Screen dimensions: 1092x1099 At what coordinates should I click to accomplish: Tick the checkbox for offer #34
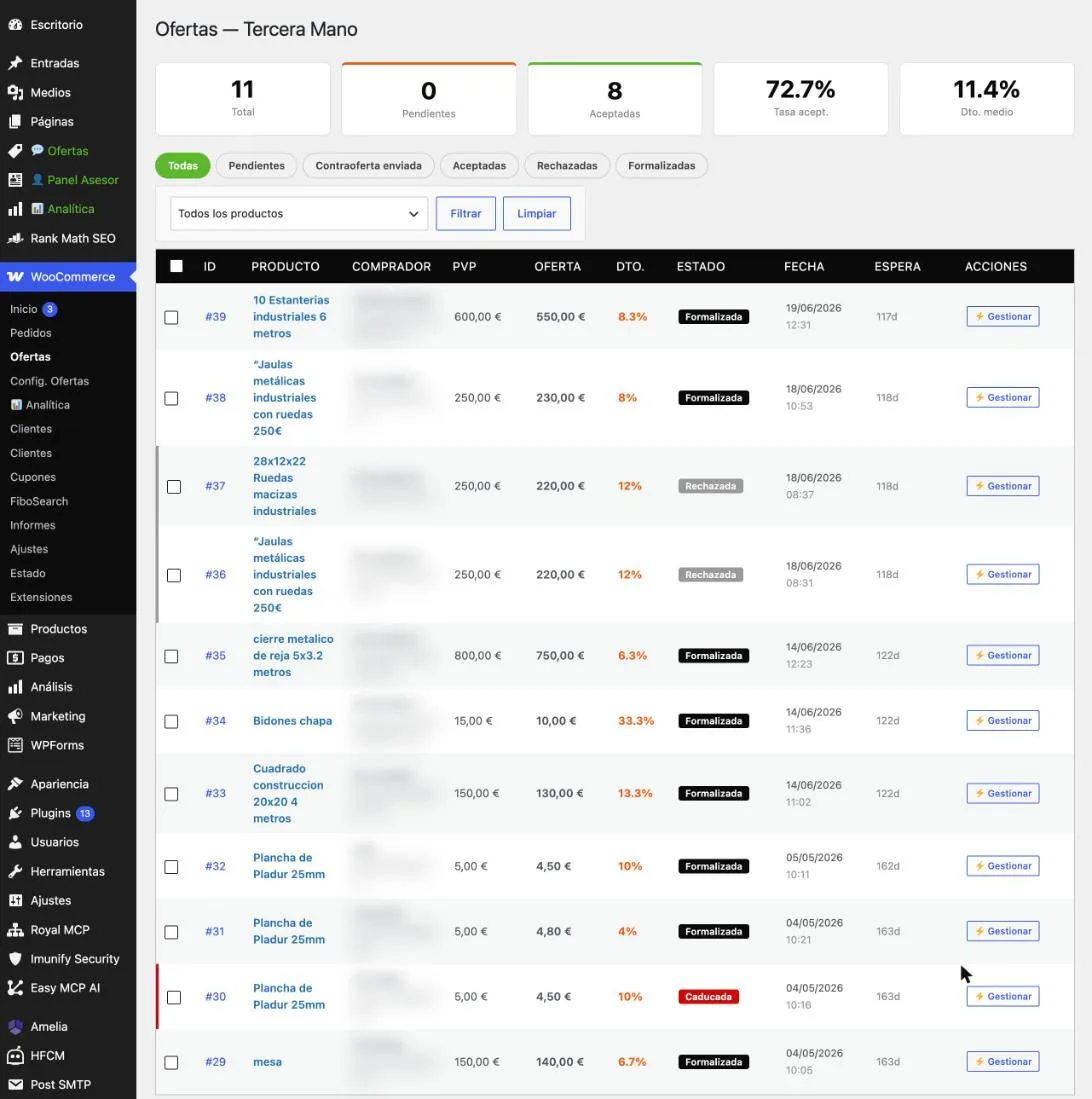click(171, 722)
